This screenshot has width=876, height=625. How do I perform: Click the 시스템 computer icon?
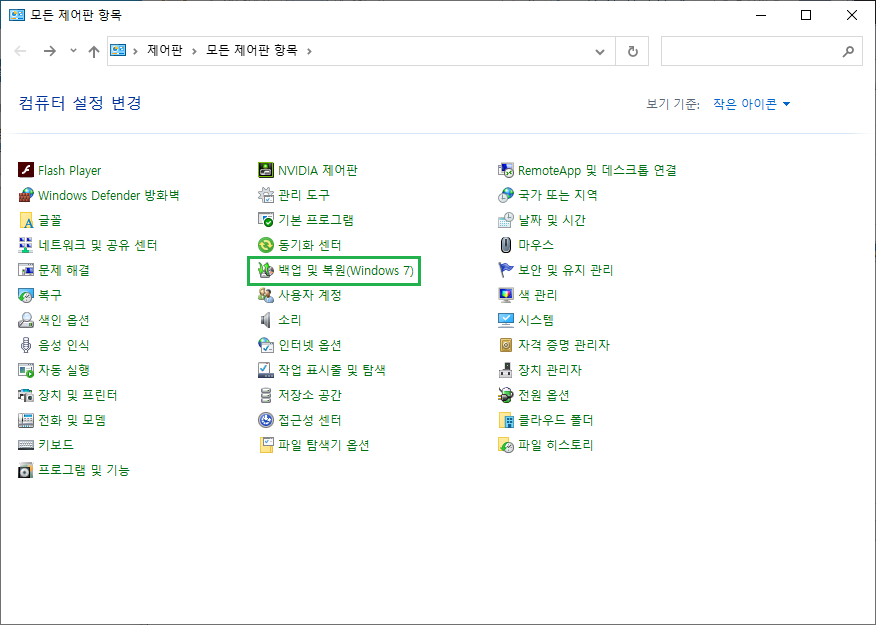506,320
